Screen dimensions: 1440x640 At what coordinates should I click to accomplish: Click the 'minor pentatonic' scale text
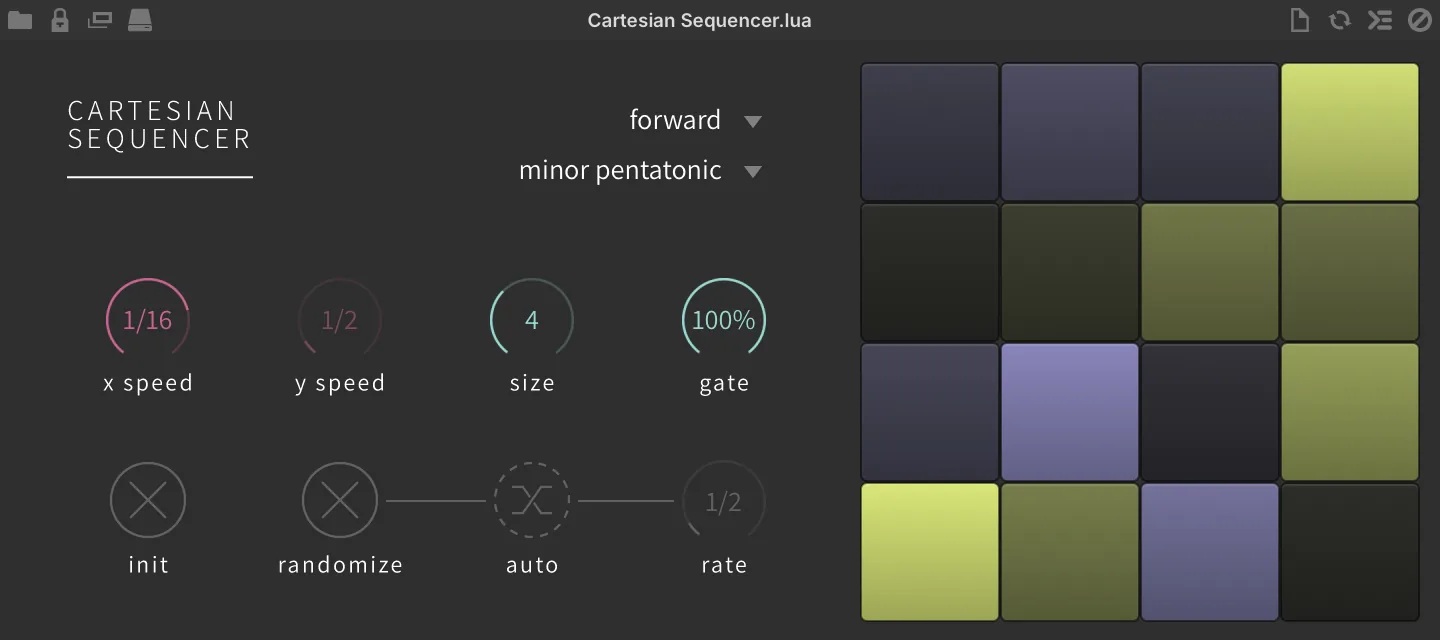click(x=620, y=170)
